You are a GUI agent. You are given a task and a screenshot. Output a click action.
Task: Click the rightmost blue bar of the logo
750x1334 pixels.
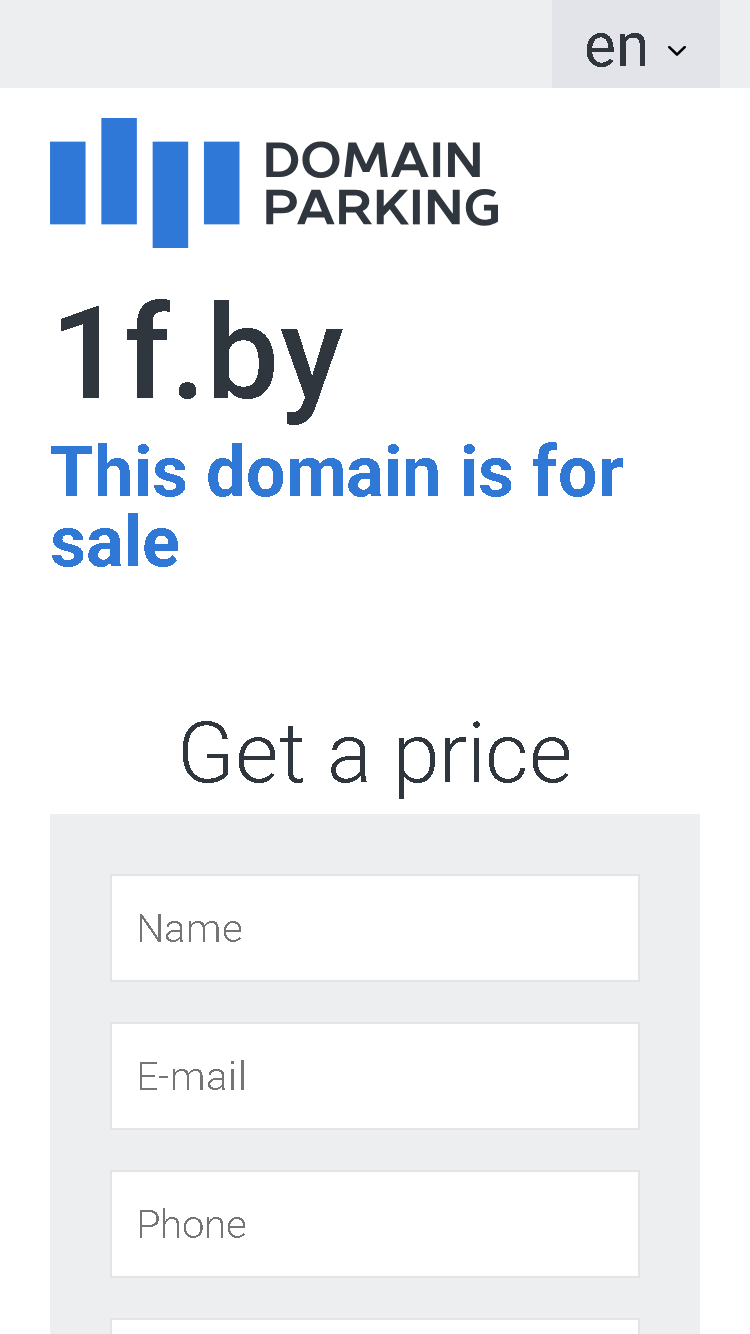click(x=221, y=181)
